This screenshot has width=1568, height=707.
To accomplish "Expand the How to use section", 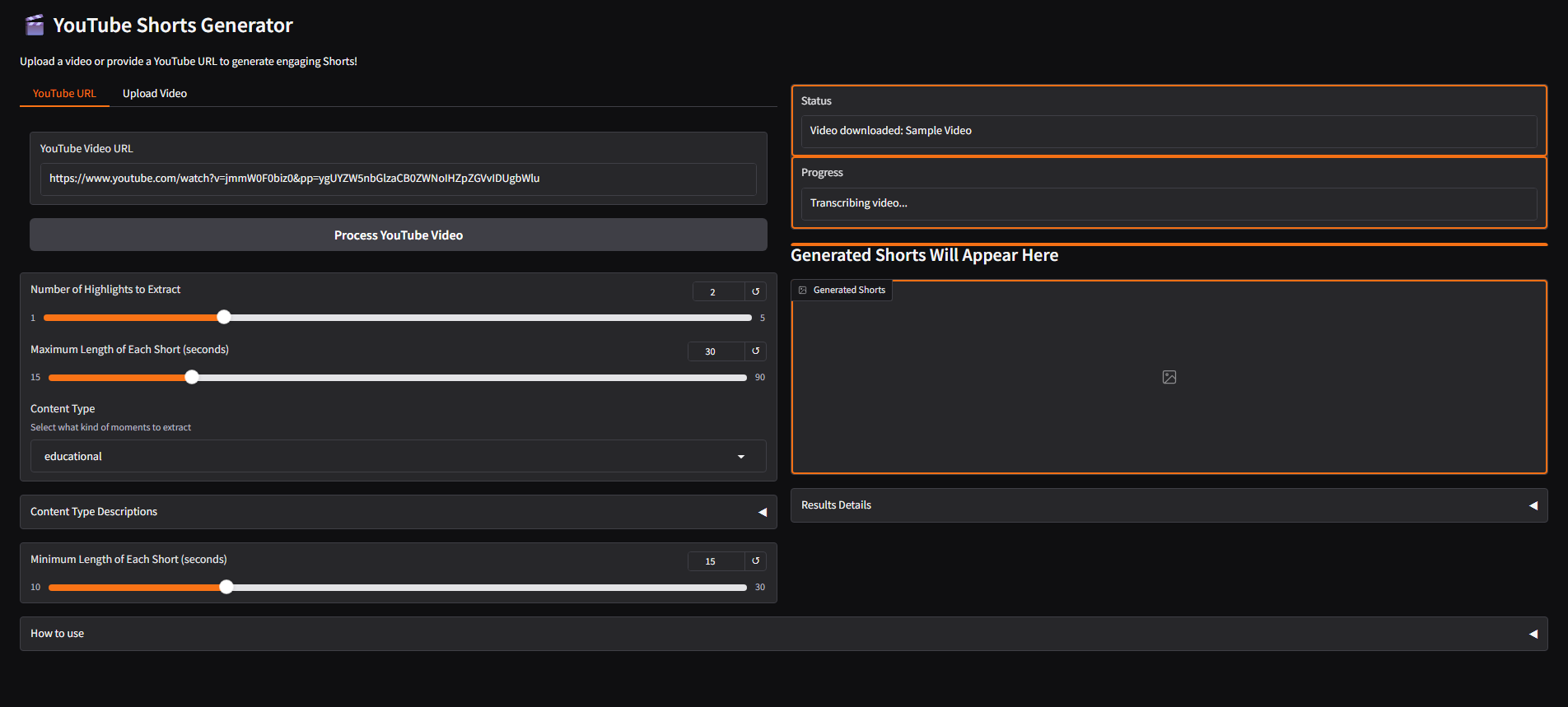I will point(784,634).
